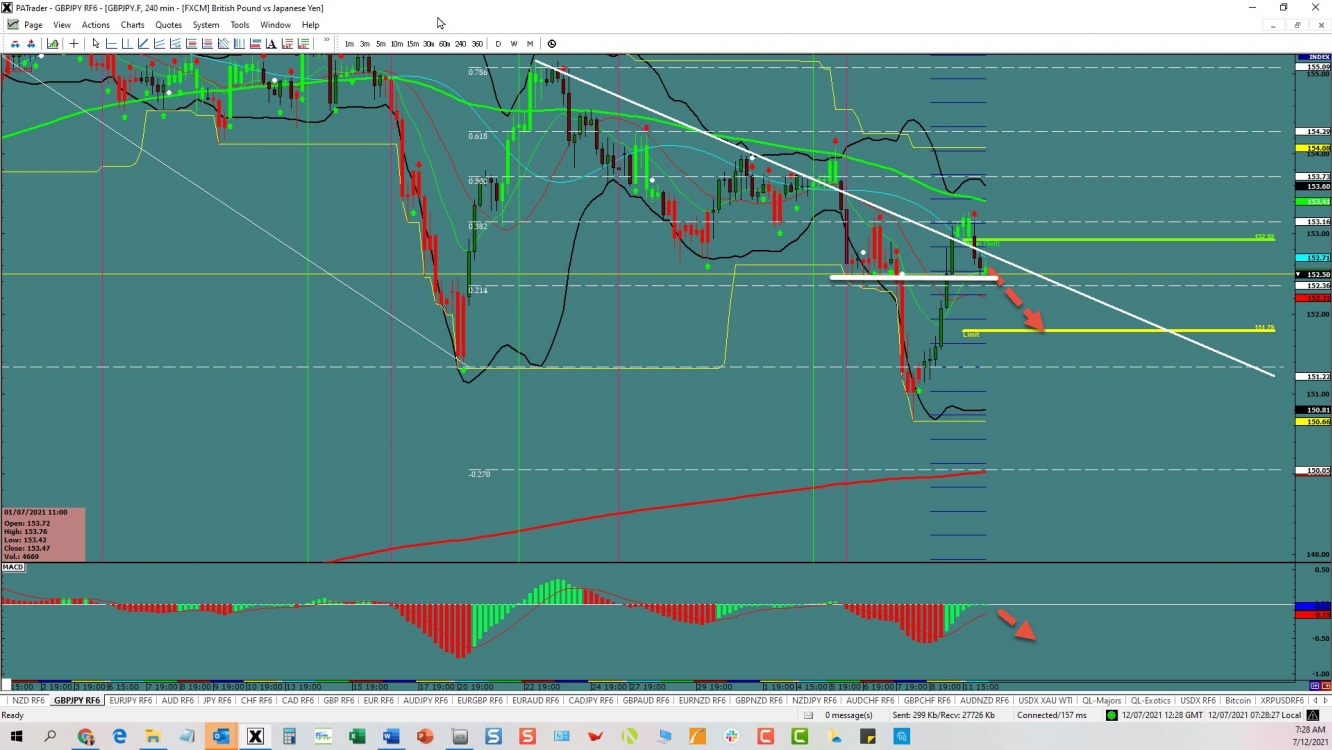Click the MACD indicator label
This screenshot has height=750, width=1332.
coord(13,567)
